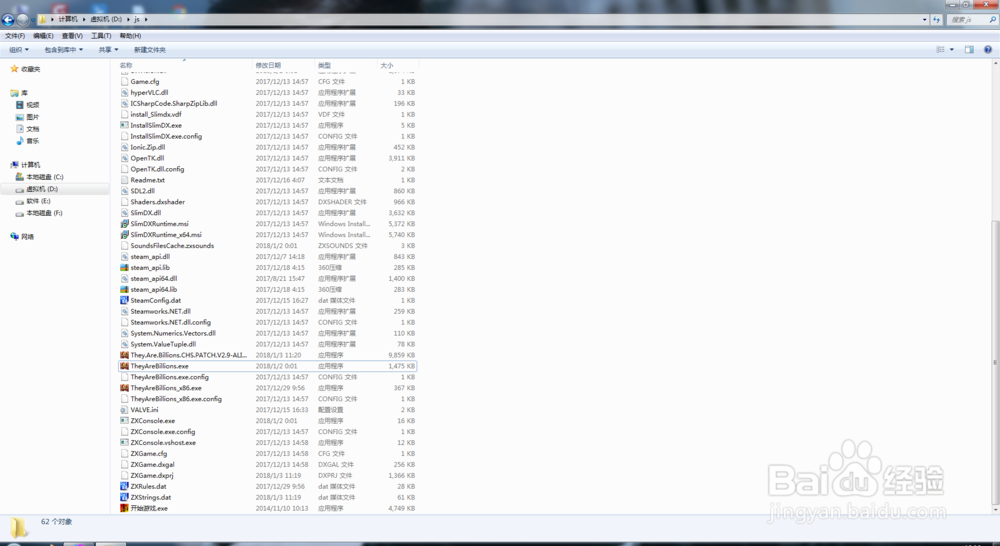Click the magnifier icon in the search box
Image resolution: width=1000 pixels, height=546 pixels.
992,20
